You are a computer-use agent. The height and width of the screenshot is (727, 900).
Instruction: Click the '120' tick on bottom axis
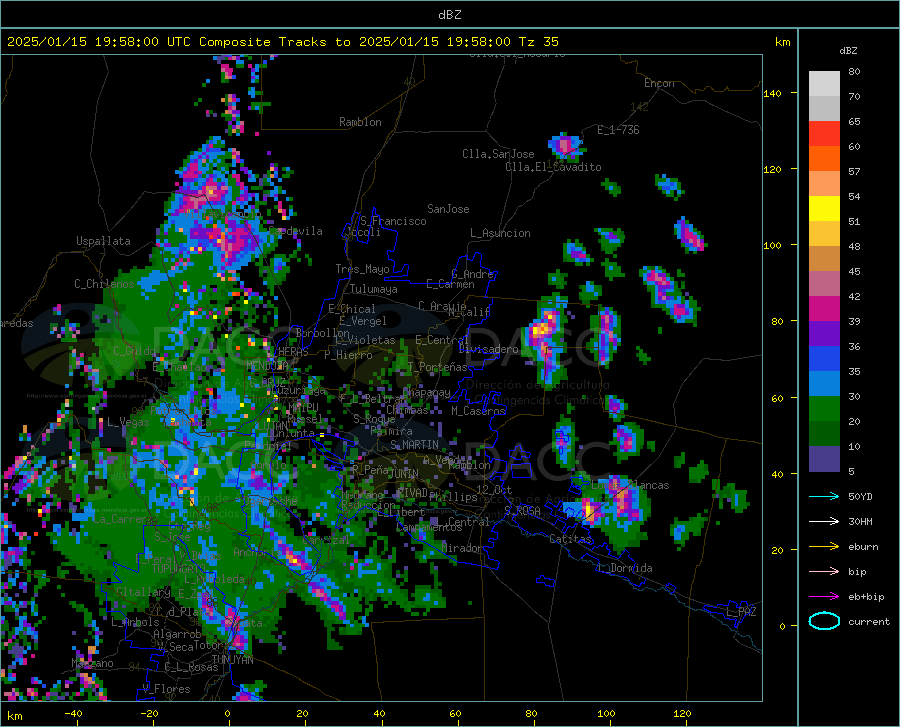coord(682,713)
